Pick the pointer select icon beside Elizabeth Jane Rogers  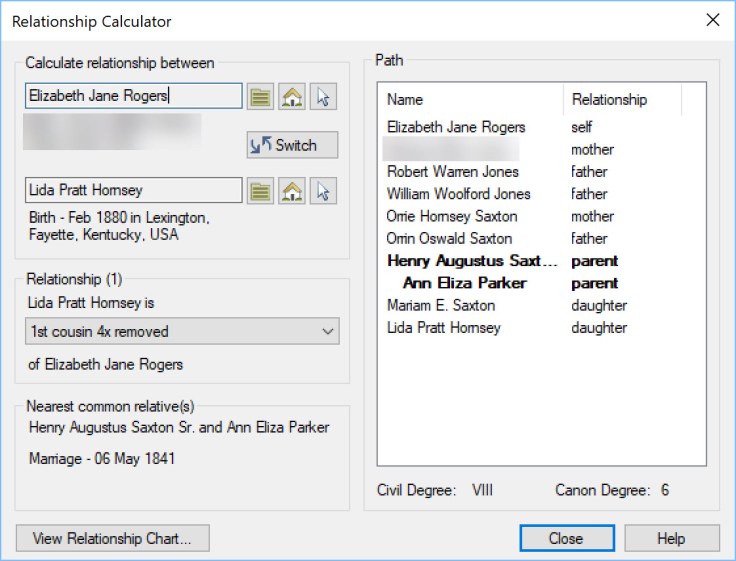point(323,97)
